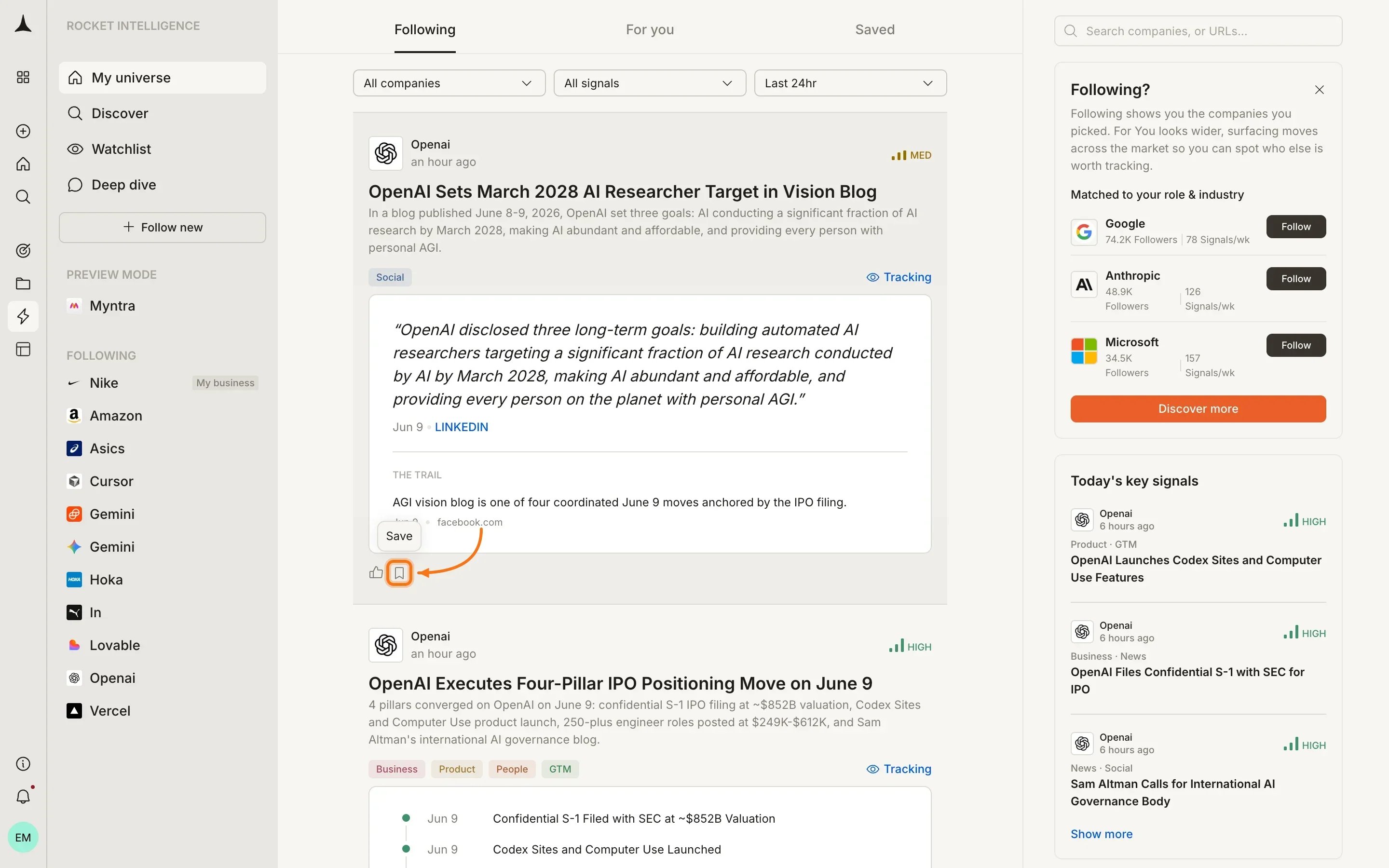Open the notifications bell icon

click(x=23, y=796)
